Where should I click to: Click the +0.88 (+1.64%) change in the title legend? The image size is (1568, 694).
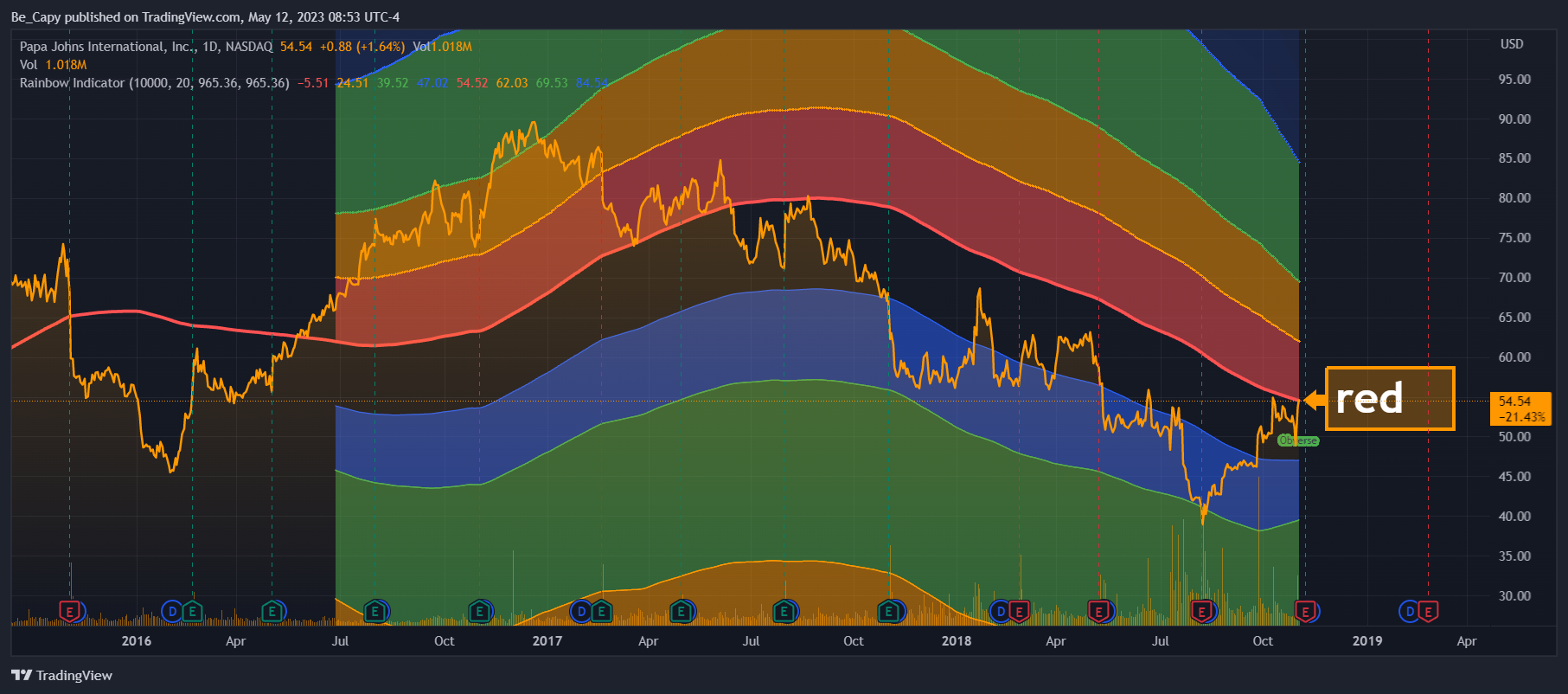362,47
